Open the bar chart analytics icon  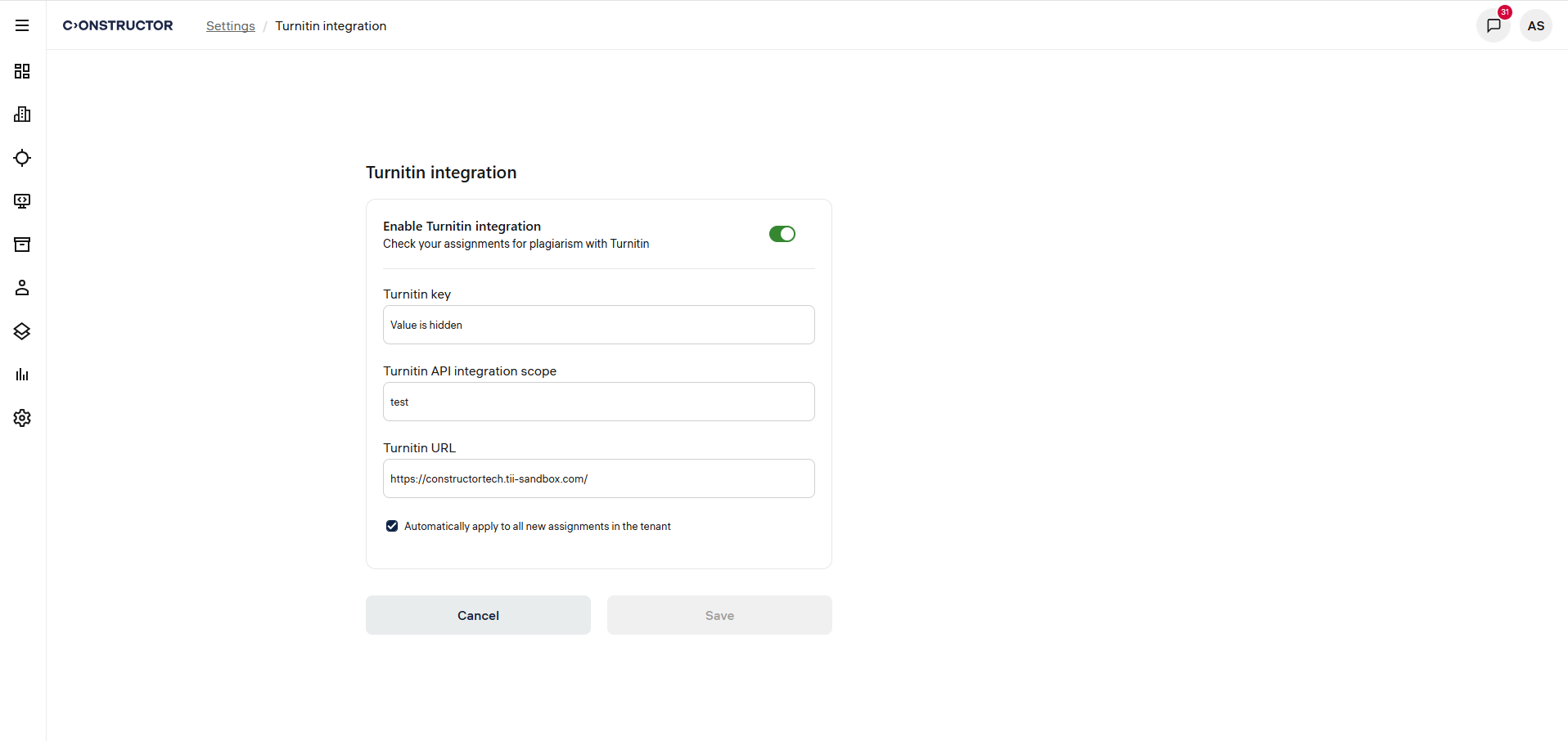22,375
